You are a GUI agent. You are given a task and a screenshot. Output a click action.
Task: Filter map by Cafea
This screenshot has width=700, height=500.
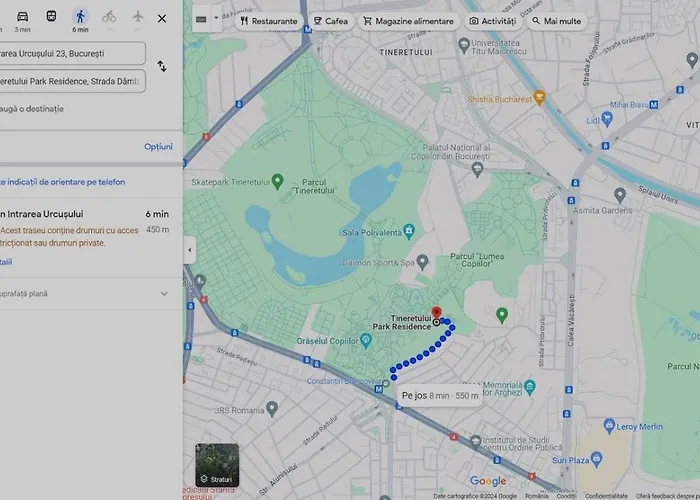(330, 20)
